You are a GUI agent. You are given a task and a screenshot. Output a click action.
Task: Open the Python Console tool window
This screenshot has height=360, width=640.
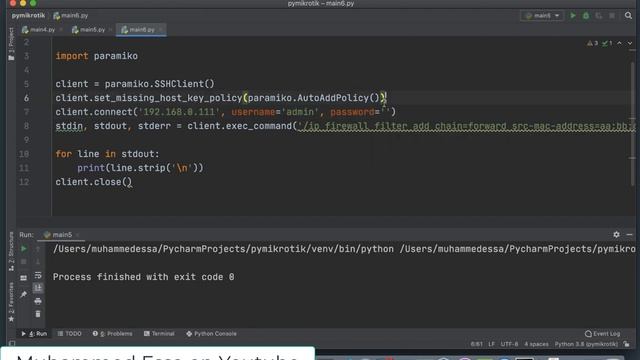[x=211, y=333]
